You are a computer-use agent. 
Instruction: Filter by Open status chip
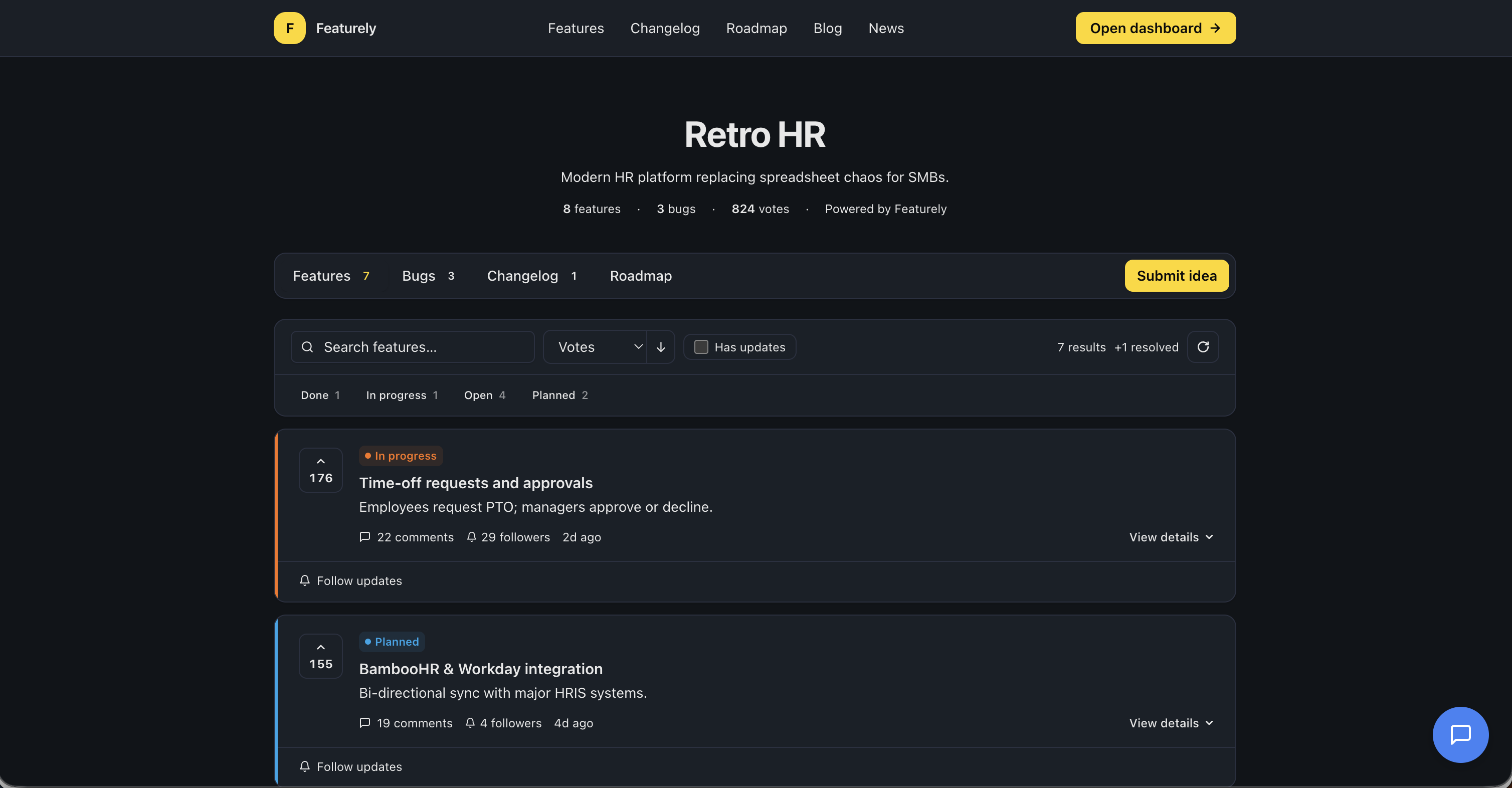484,395
